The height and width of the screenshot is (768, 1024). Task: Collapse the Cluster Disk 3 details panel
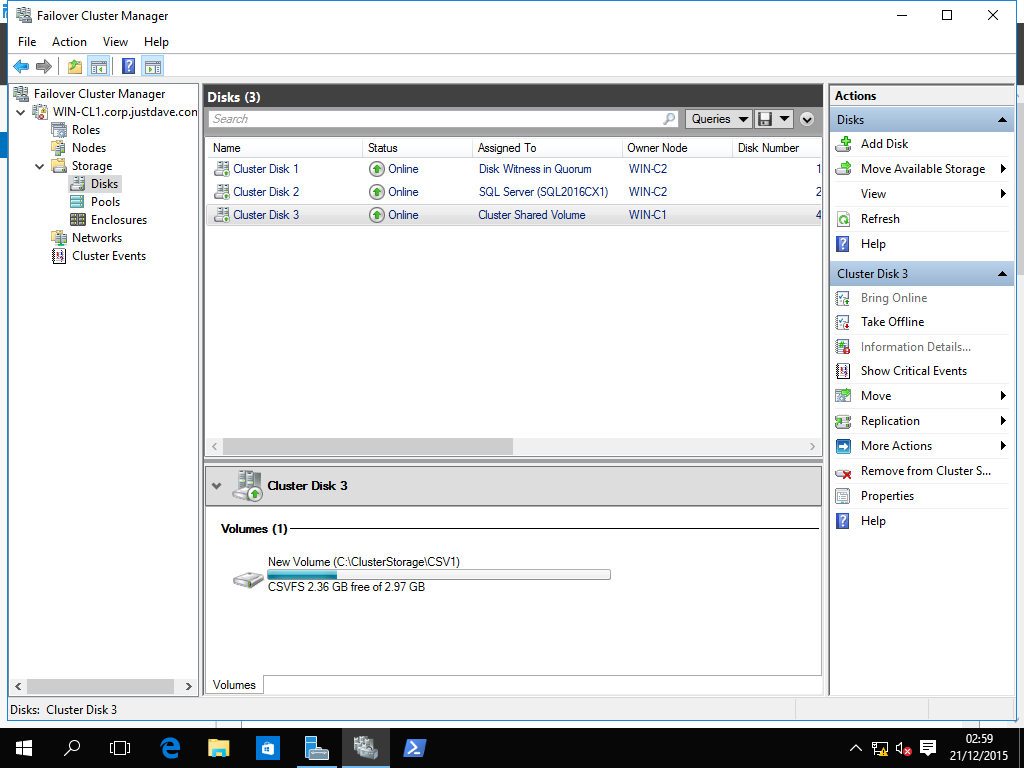click(217, 486)
